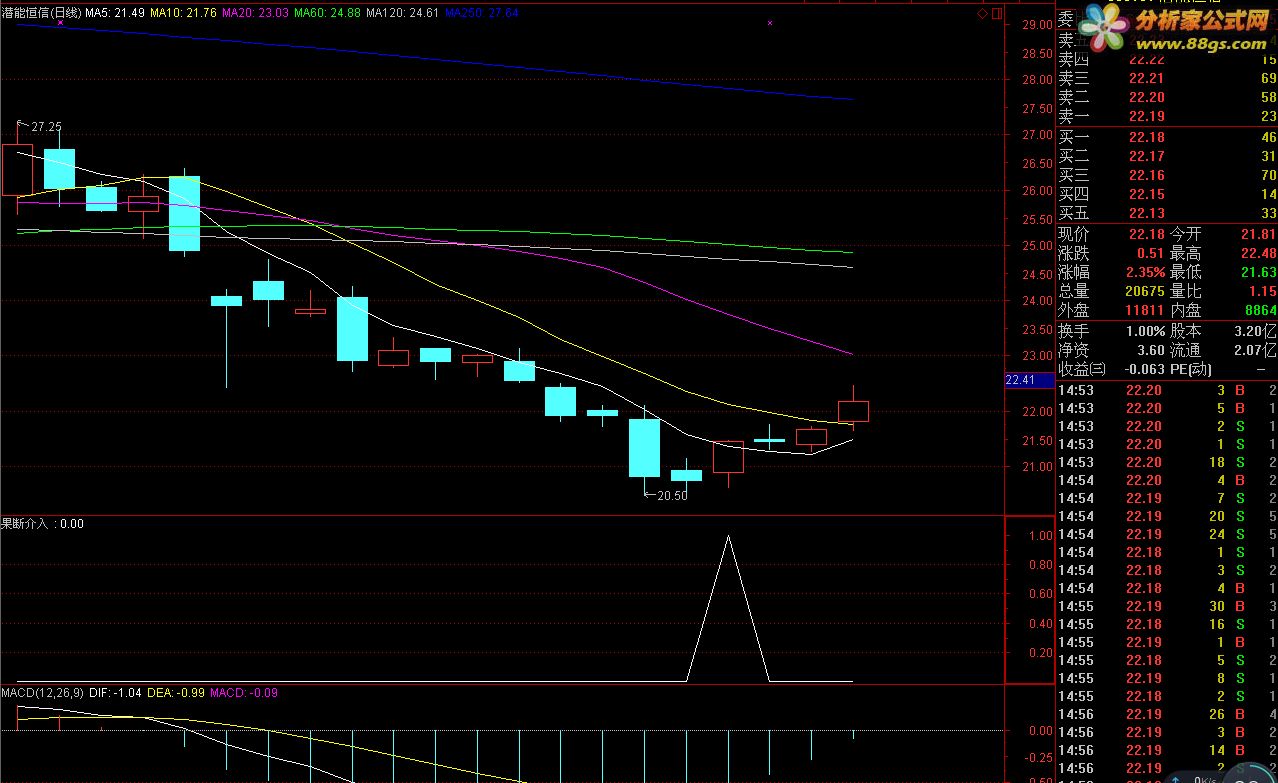1278x783 pixels.
Task: Click the 14:53 trade row with volume 18
Action: [1167, 462]
